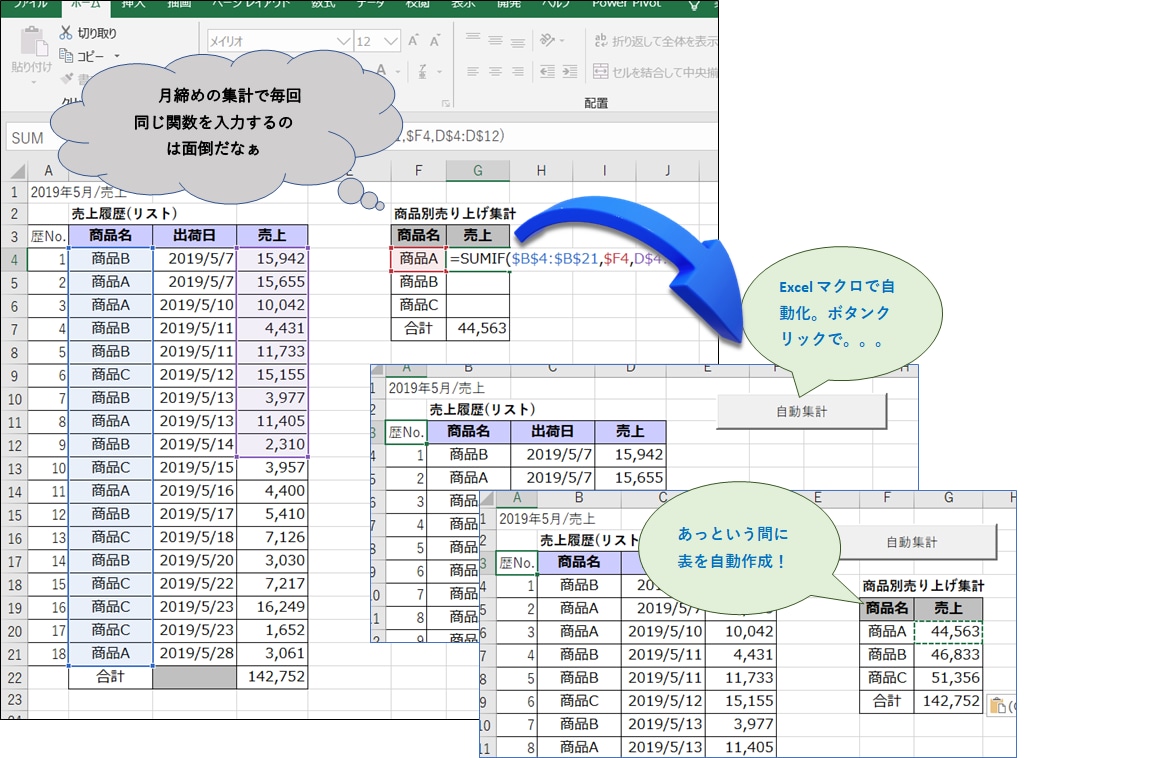Select main sheet cell 7,126
Image resolution: width=1152 pixels, height=758 pixels.
click(273, 537)
